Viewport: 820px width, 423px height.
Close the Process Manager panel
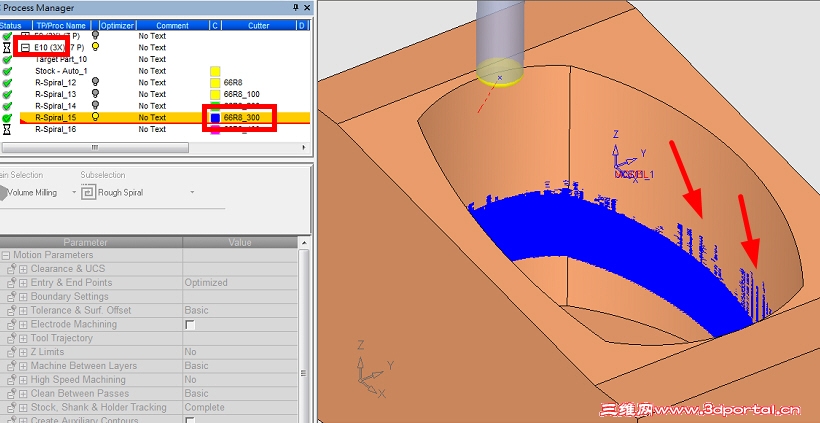[306, 7]
